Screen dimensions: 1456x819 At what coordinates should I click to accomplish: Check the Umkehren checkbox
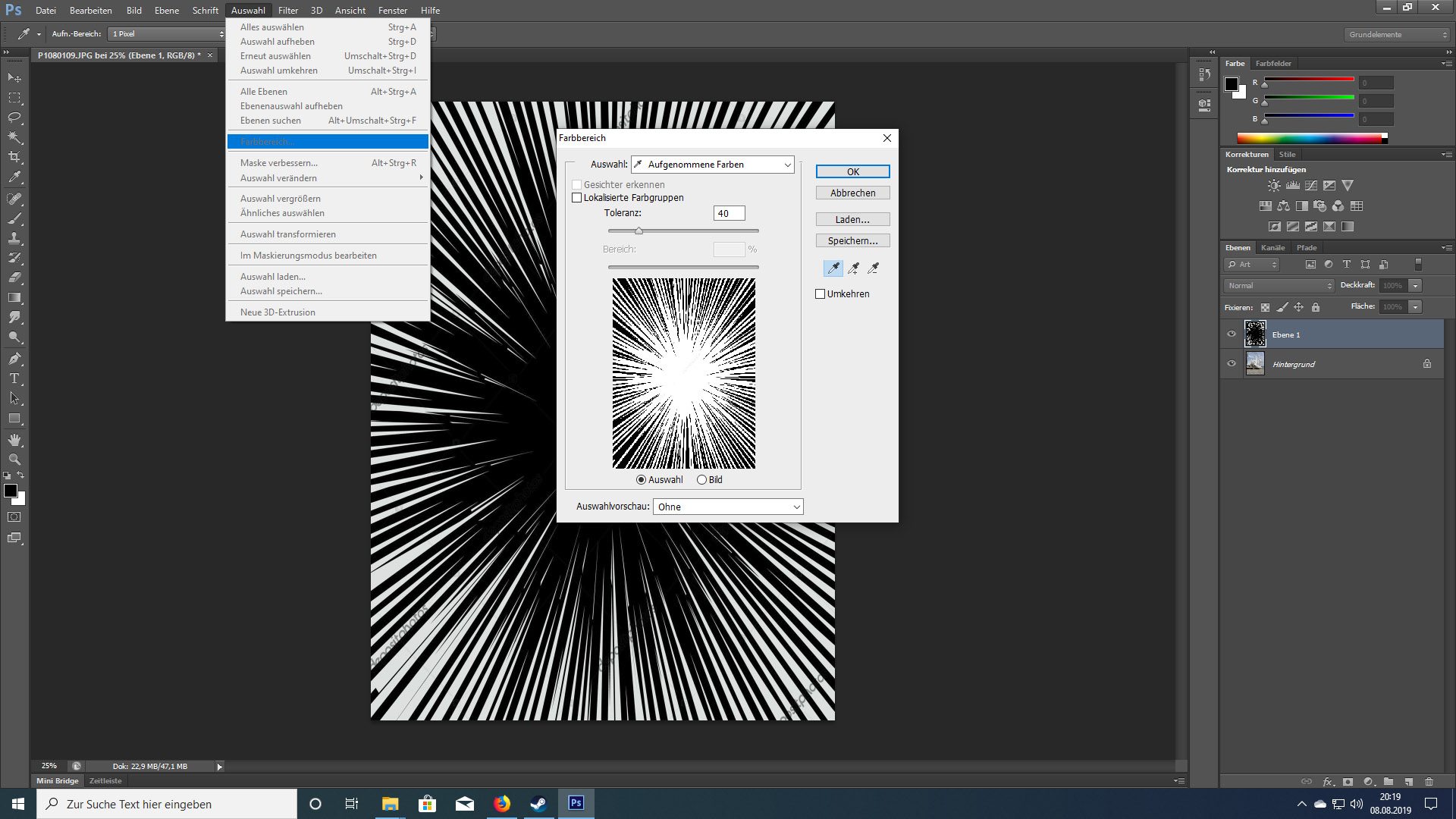(x=820, y=294)
